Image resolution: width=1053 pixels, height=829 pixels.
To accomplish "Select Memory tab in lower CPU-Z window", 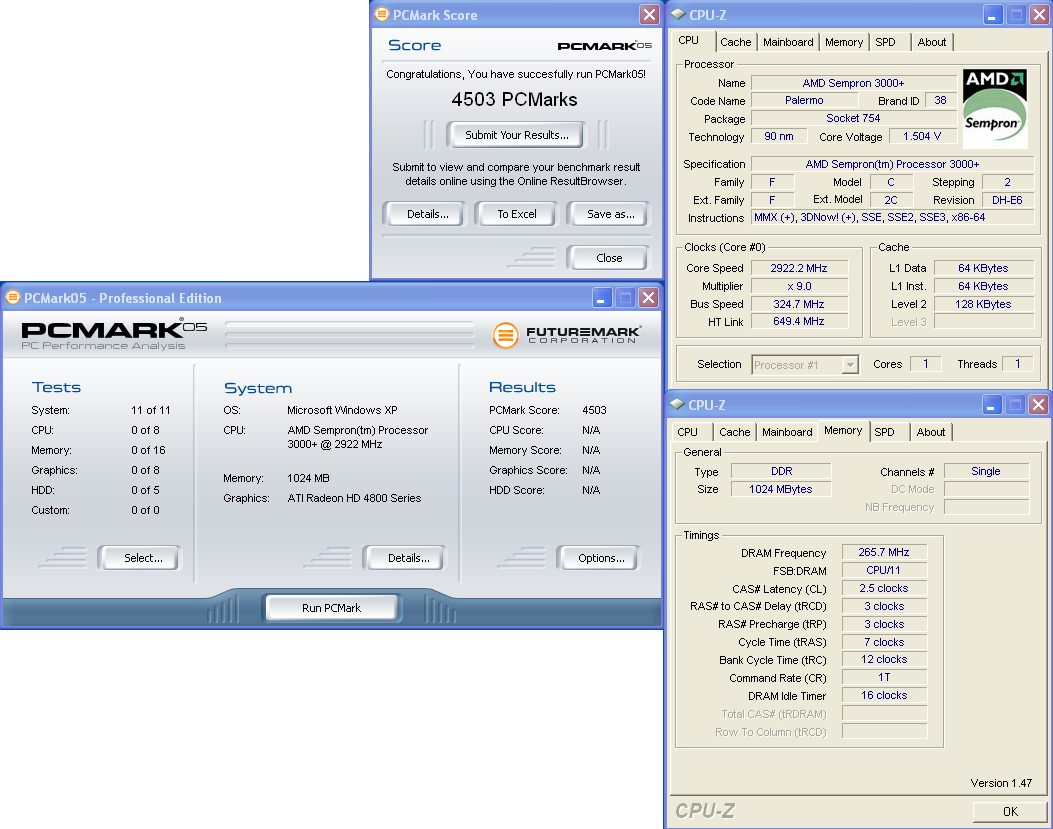I will [843, 431].
